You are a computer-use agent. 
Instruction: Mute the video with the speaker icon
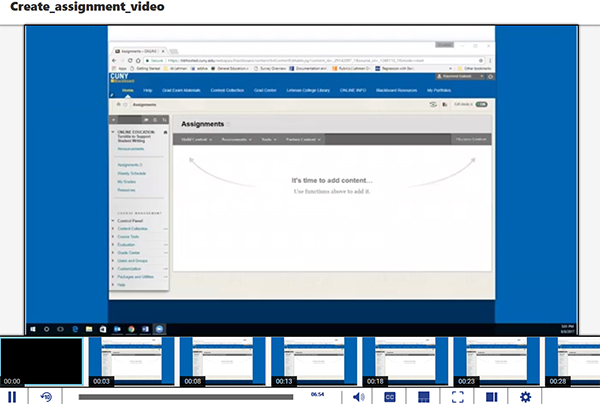coord(359,396)
